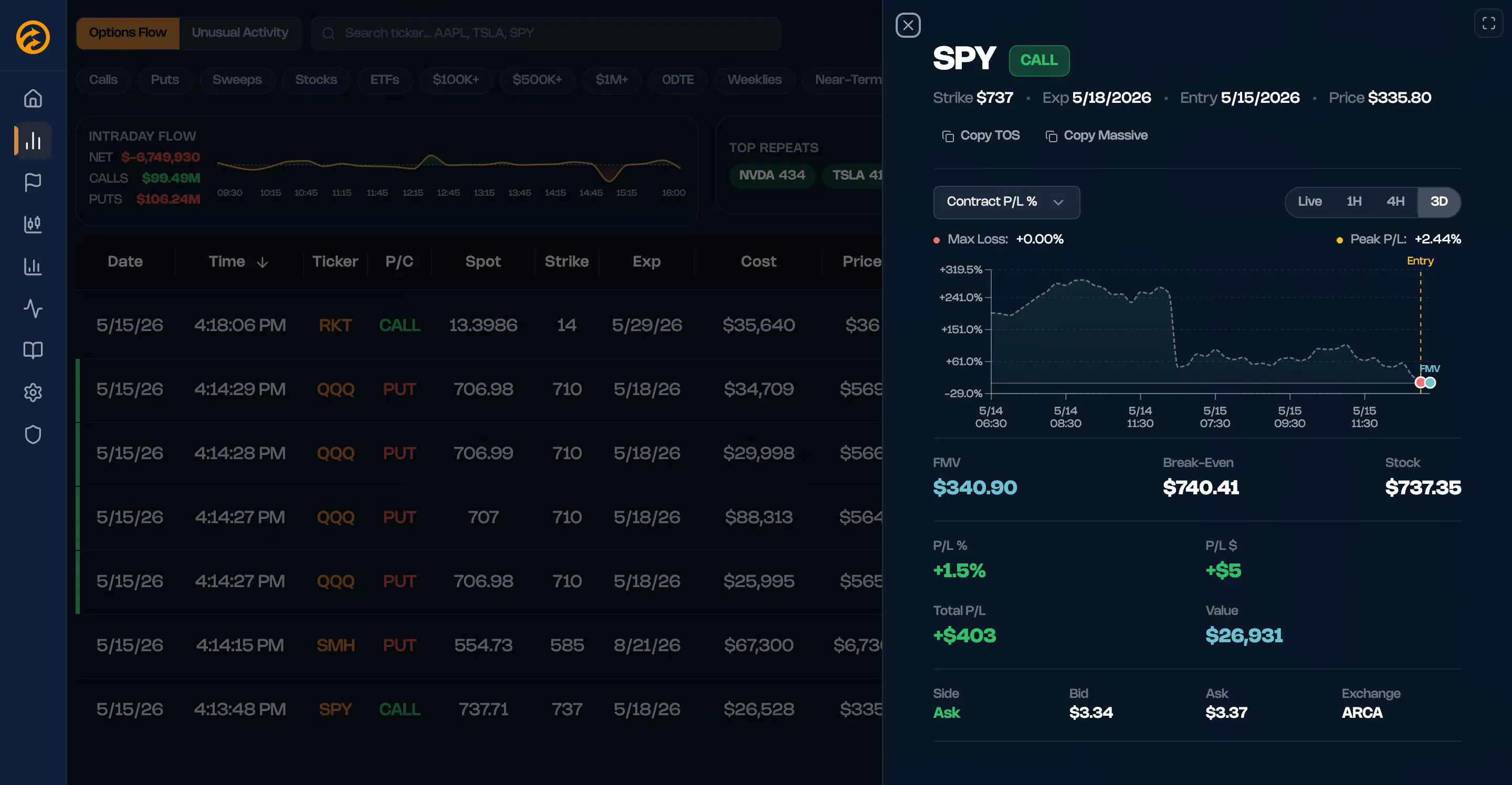The image size is (1512, 785).
Task: Open the Contract P/L % dropdown
Action: tap(1006, 202)
